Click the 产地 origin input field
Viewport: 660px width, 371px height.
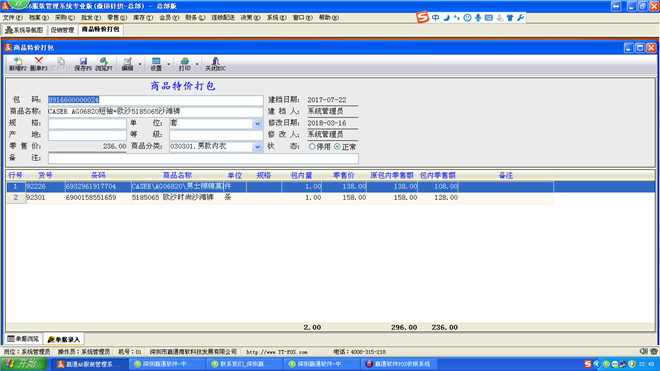(87, 135)
